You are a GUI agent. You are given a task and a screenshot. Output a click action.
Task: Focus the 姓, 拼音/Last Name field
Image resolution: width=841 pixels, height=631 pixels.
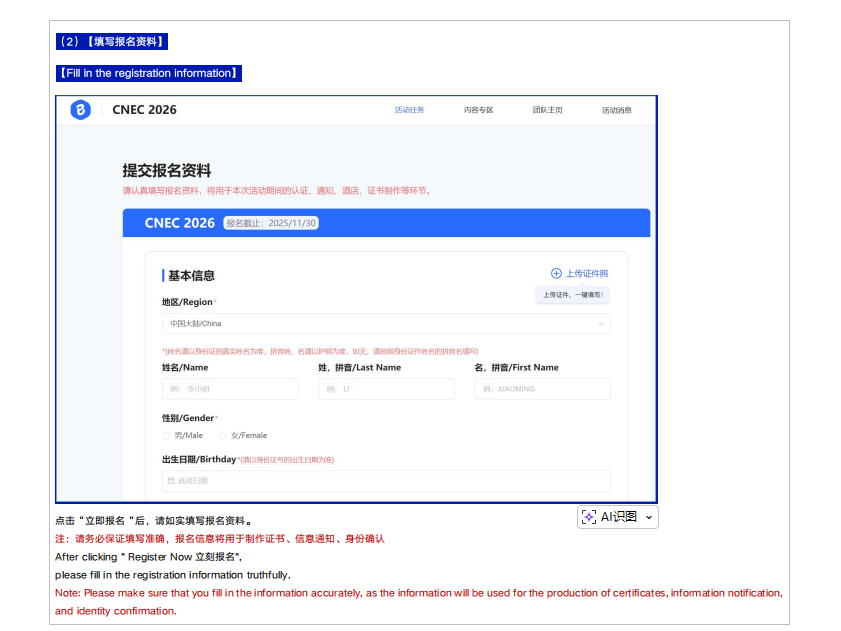(x=386, y=389)
